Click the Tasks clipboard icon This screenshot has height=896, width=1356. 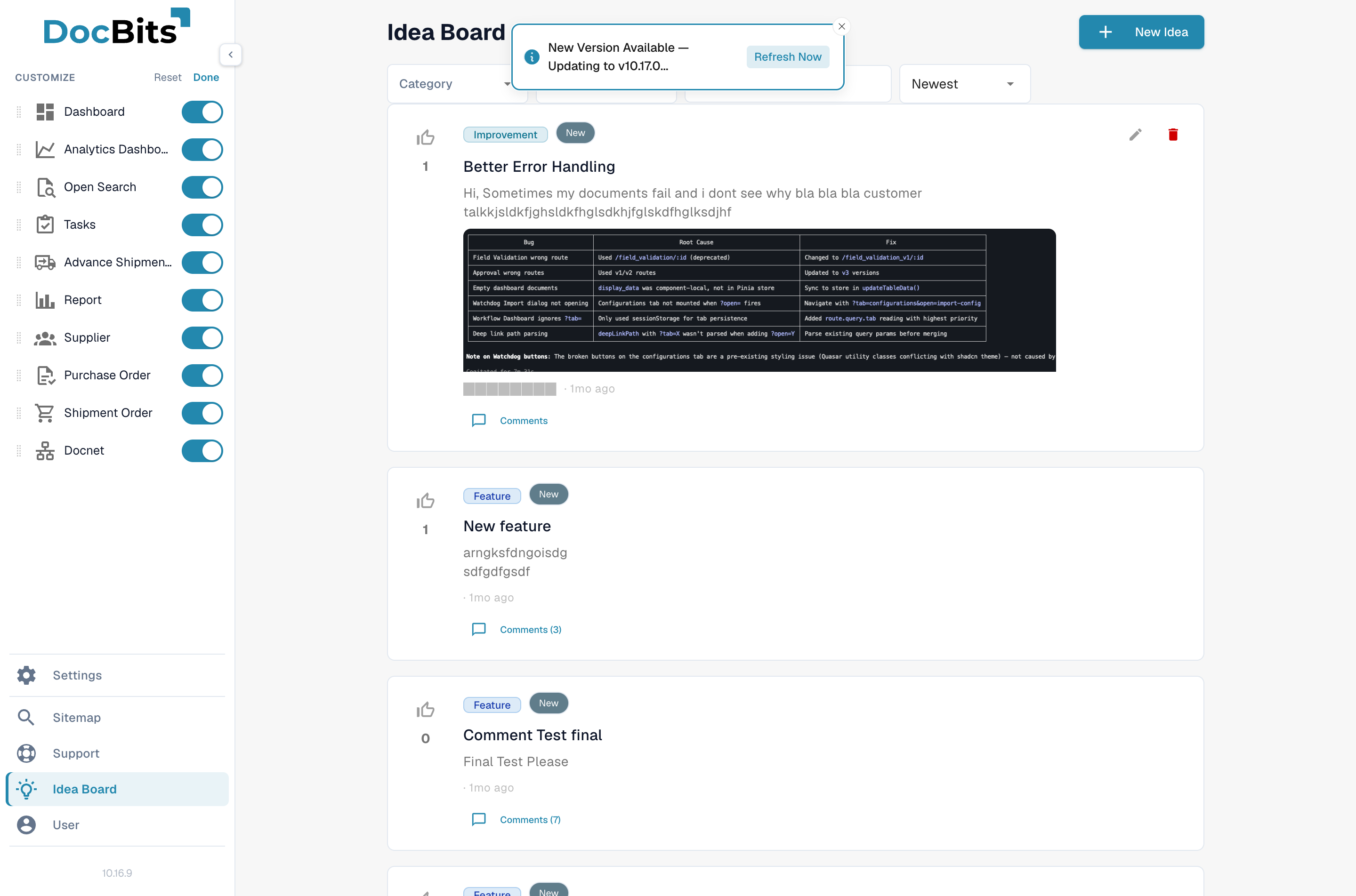45,225
